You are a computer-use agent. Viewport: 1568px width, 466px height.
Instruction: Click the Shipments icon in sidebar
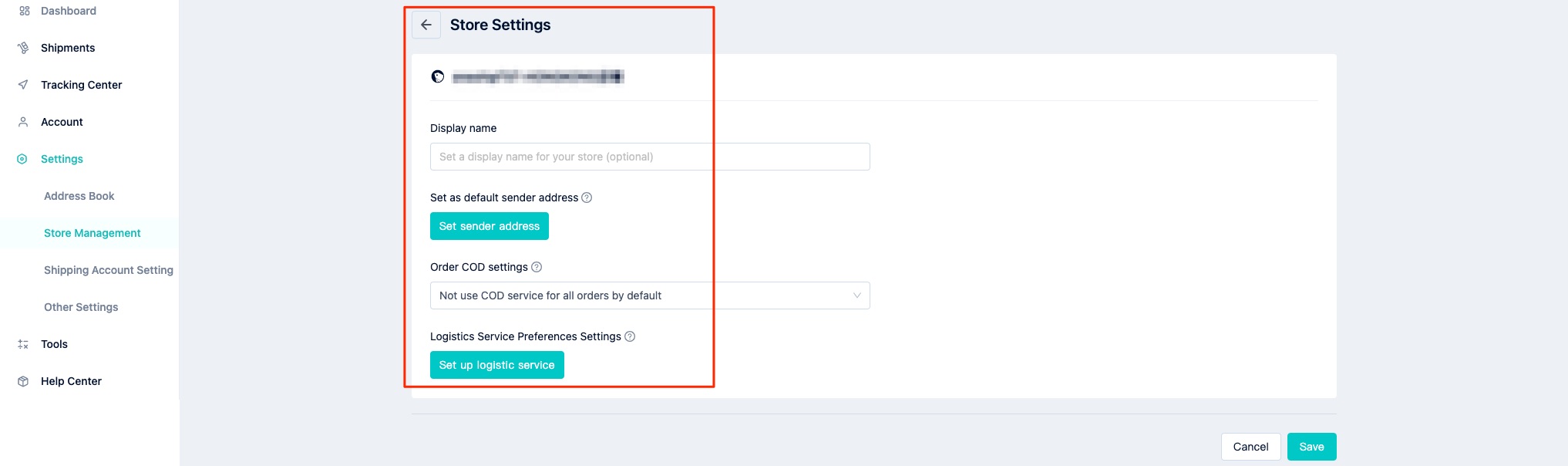click(x=23, y=48)
